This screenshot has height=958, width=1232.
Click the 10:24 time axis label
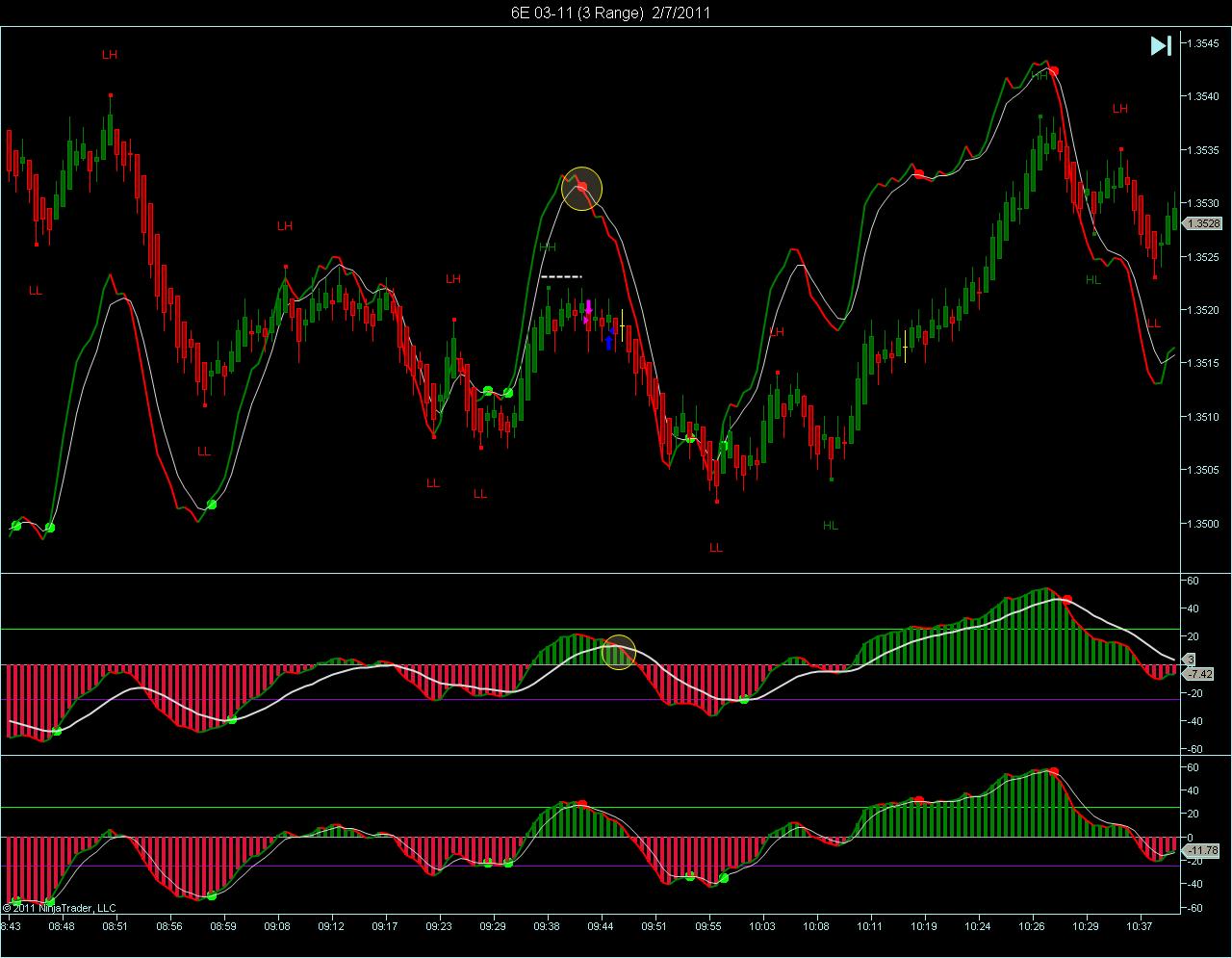978,926
